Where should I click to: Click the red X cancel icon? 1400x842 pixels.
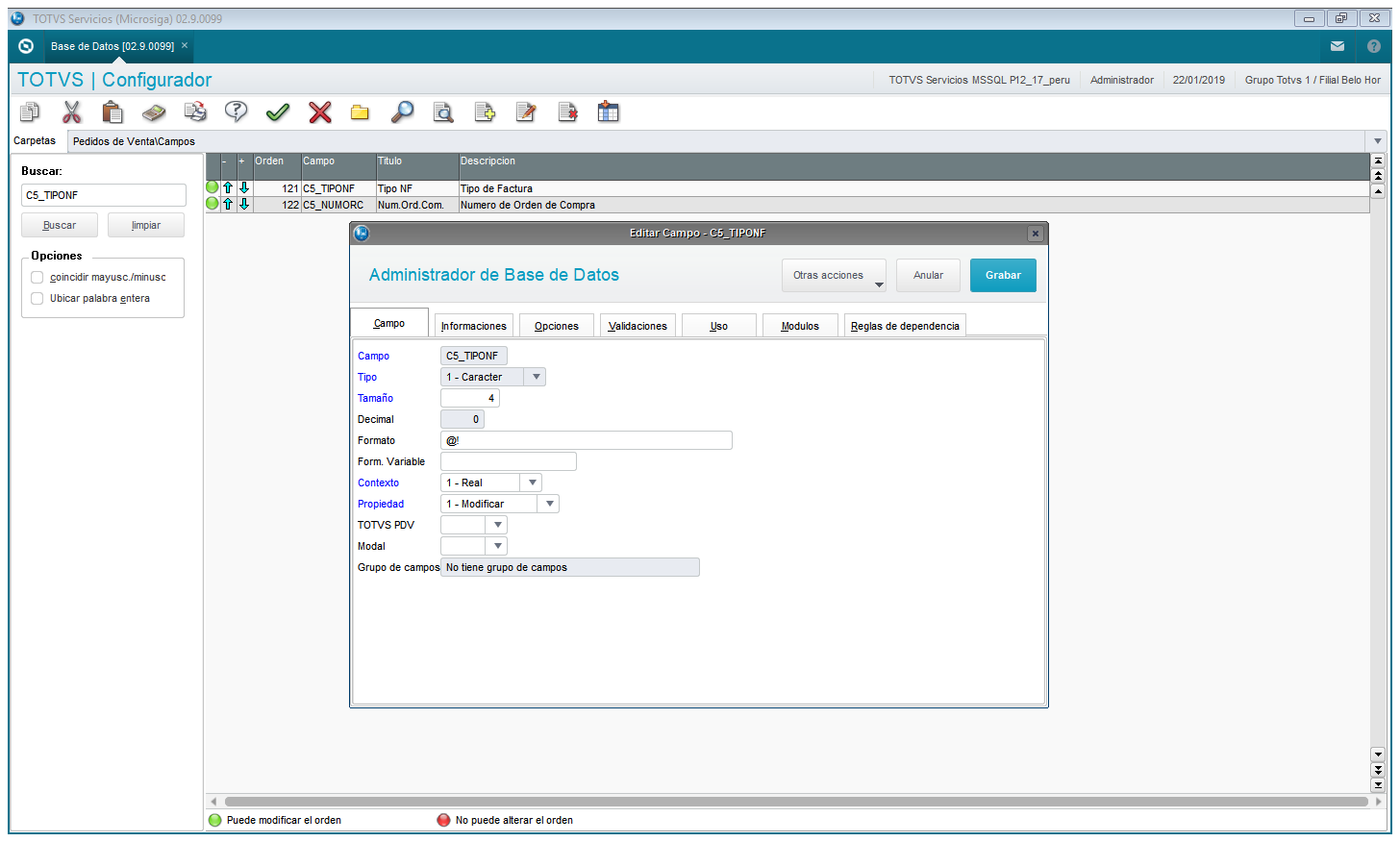320,112
